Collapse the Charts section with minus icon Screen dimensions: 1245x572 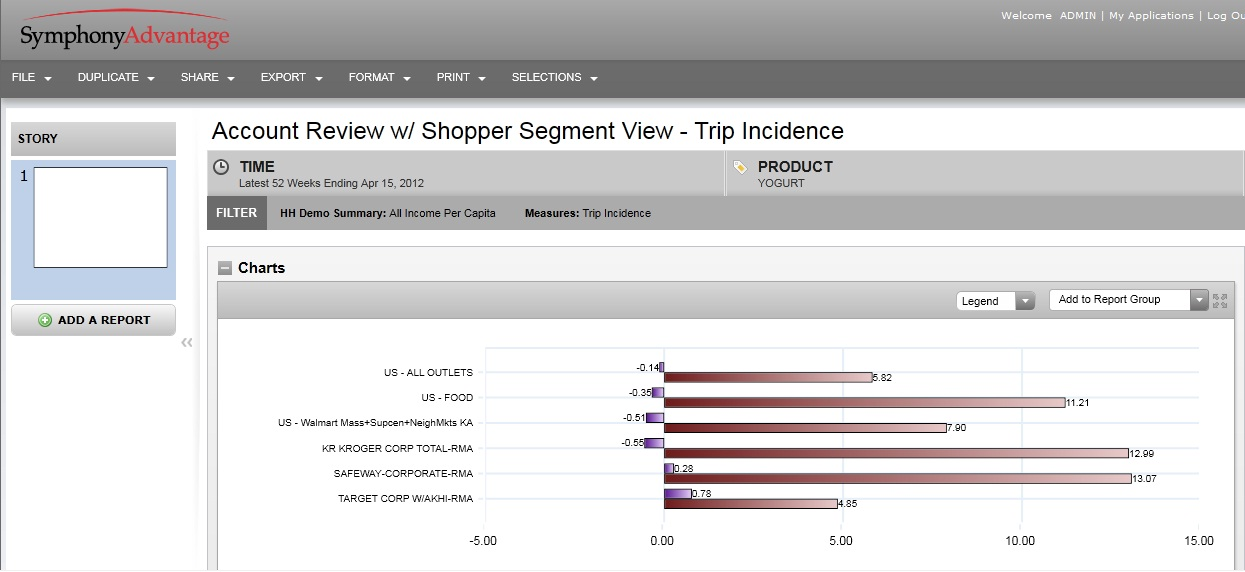225,268
